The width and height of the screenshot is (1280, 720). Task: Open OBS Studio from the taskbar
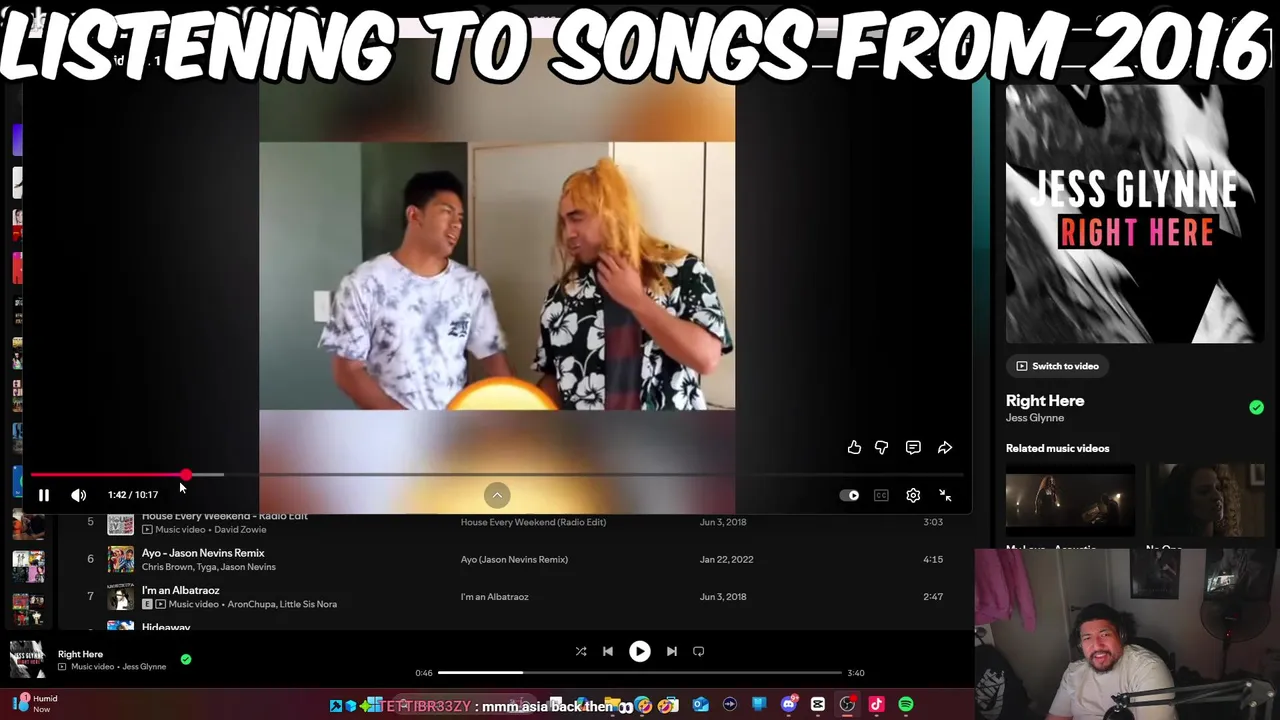847,705
